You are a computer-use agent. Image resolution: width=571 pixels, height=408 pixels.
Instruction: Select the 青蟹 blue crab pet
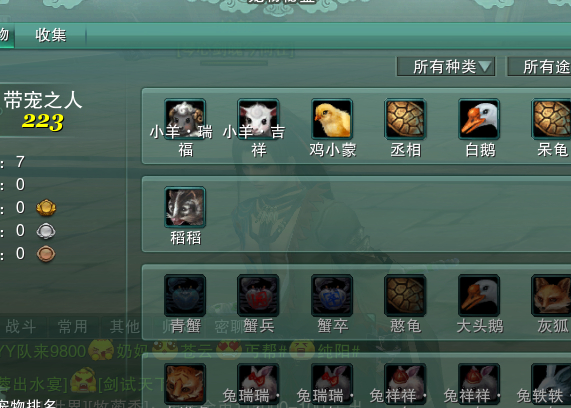click(185, 295)
